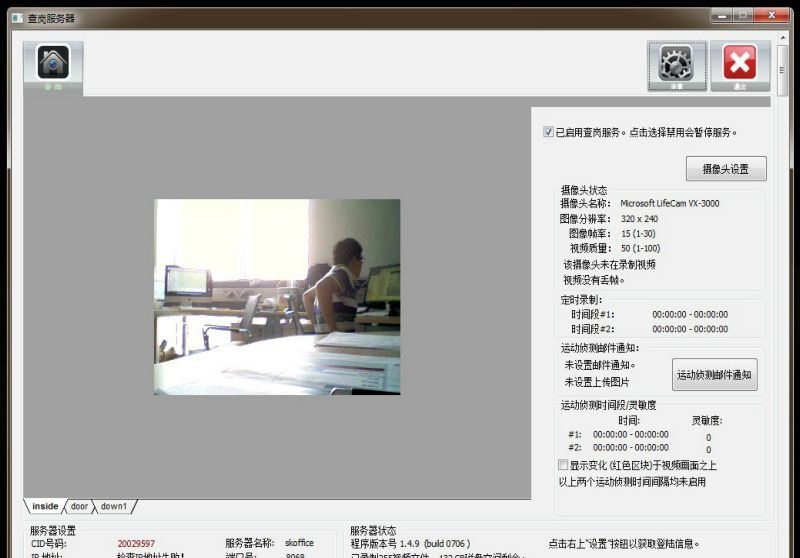This screenshot has width=800, height=558.
Task: Select video quality value 50 (1-100)
Action: coord(640,248)
